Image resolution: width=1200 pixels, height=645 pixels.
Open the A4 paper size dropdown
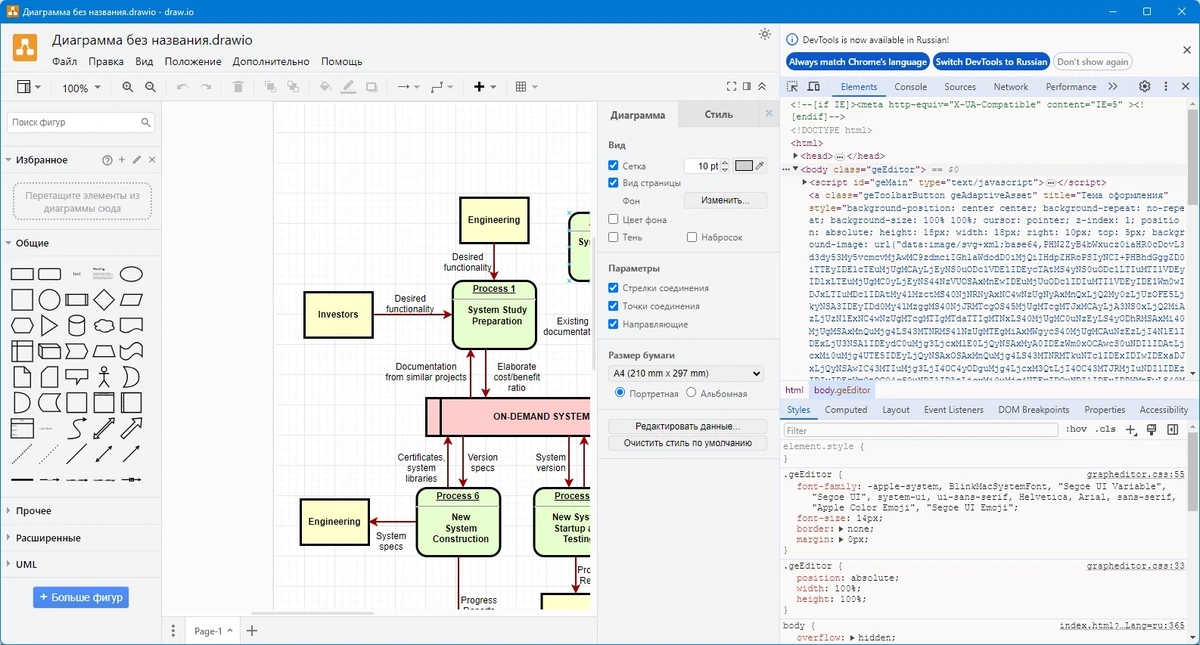click(686, 373)
